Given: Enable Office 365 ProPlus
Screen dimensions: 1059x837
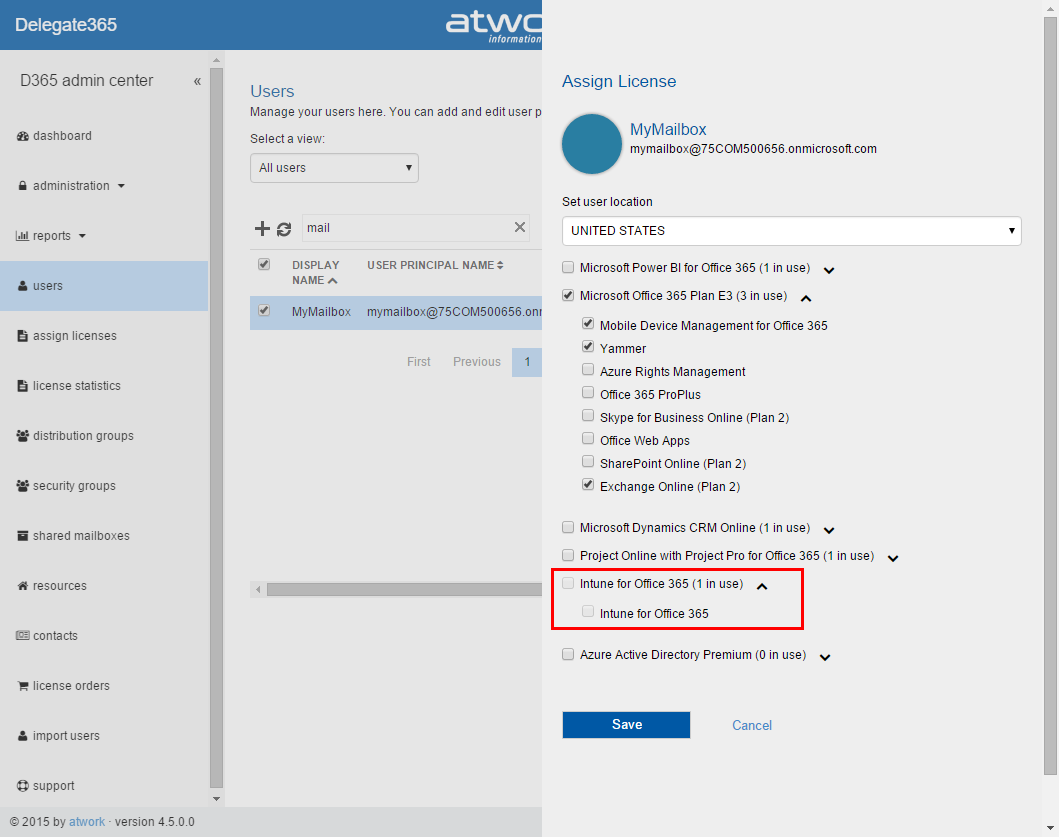Looking at the screenshot, I should pos(588,392).
